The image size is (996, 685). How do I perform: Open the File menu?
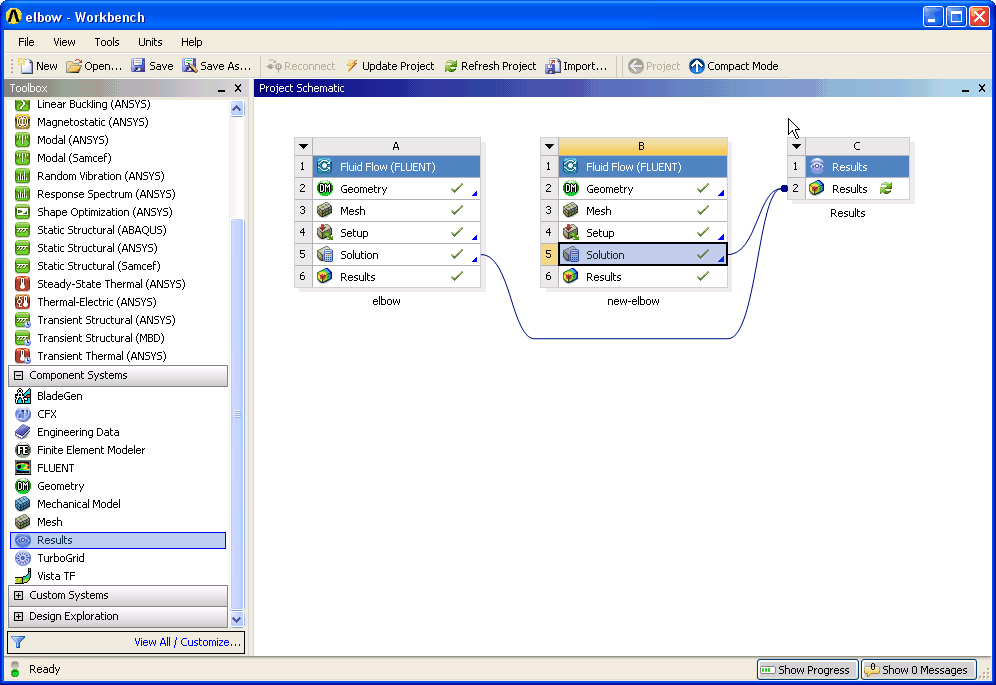pyautogui.click(x=26, y=42)
